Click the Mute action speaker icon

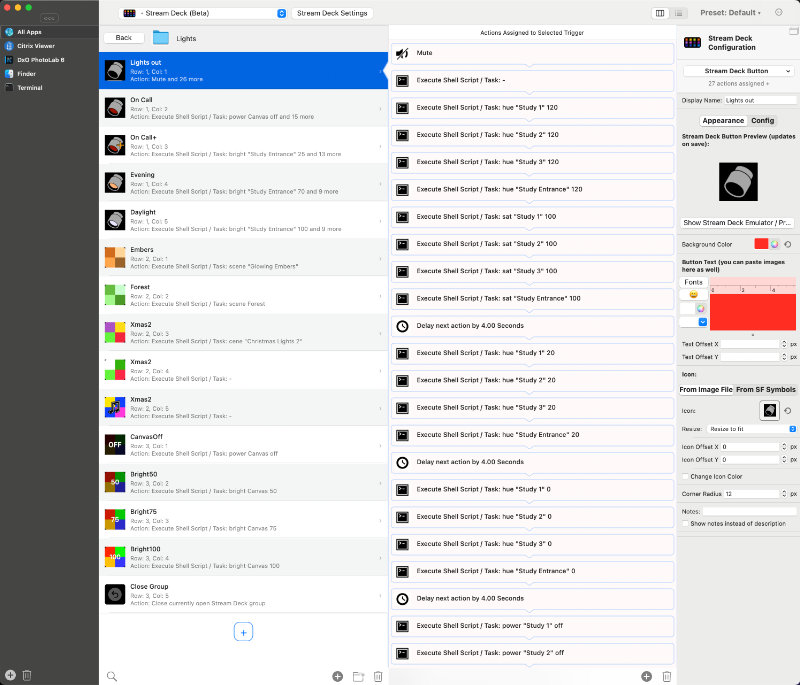tap(402, 53)
